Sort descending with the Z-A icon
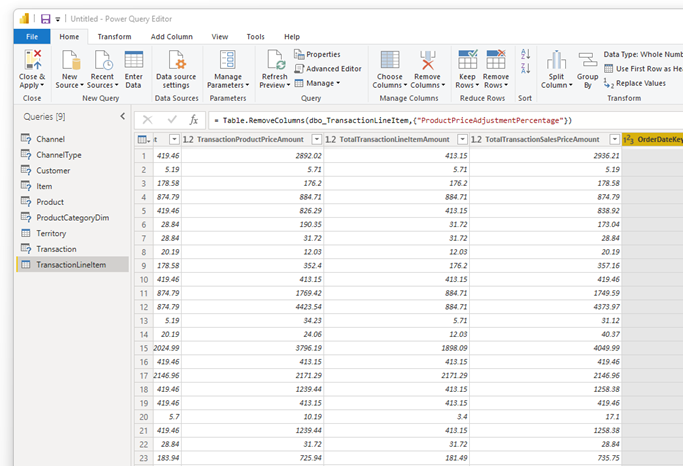The width and height of the screenshot is (683, 466). point(525,68)
